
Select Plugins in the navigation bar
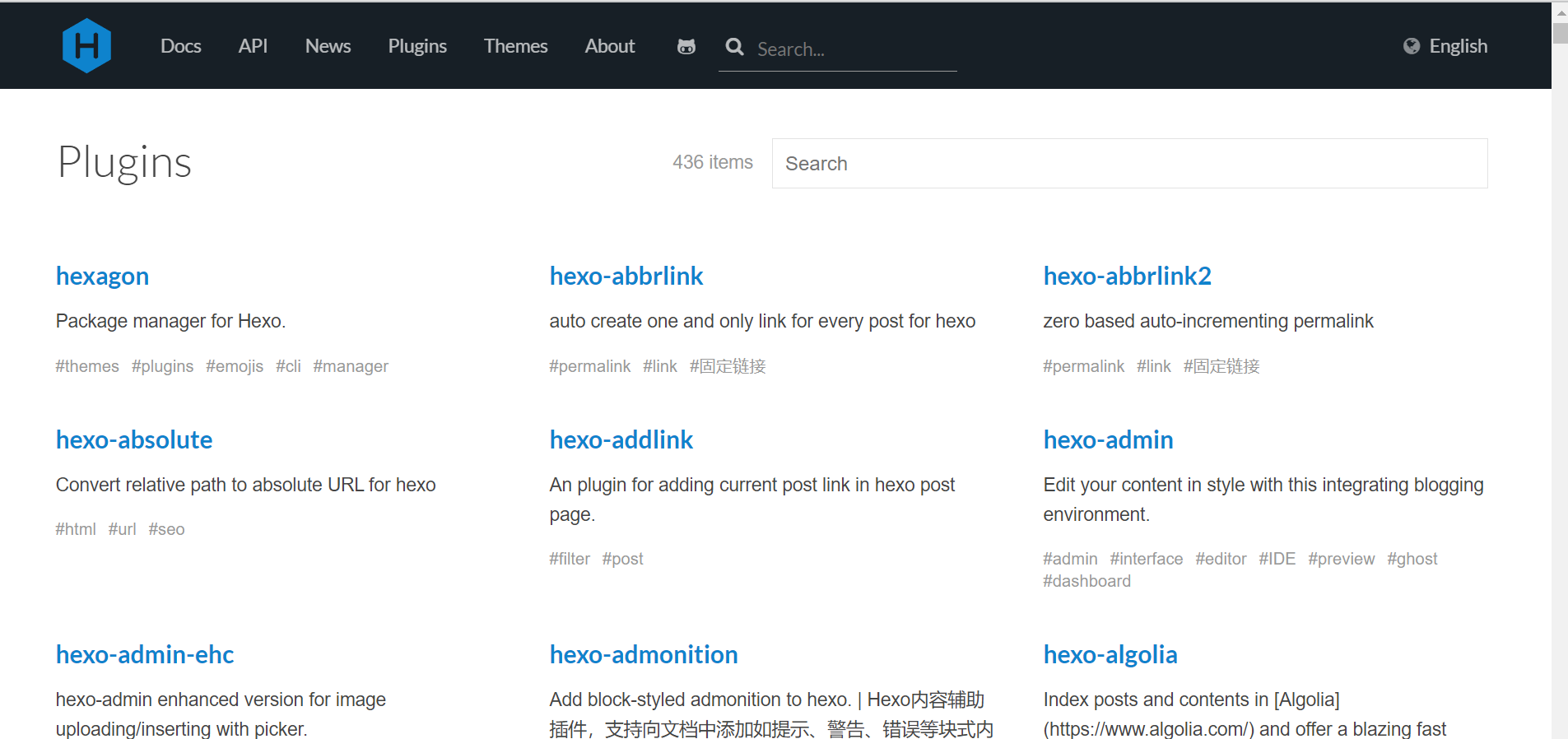click(417, 46)
